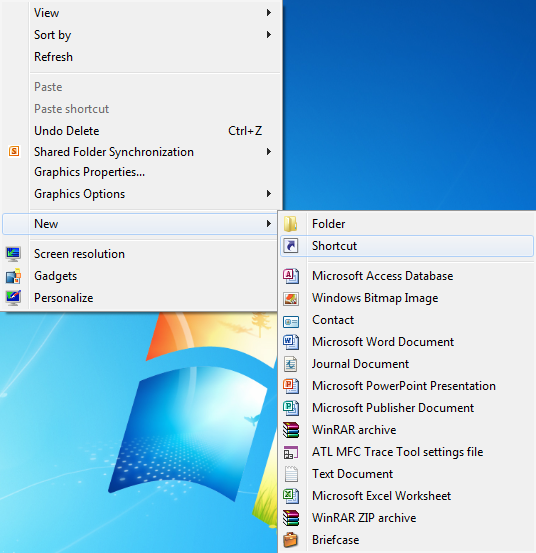Click the Screen resolution monitor icon

[x=13, y=254]
